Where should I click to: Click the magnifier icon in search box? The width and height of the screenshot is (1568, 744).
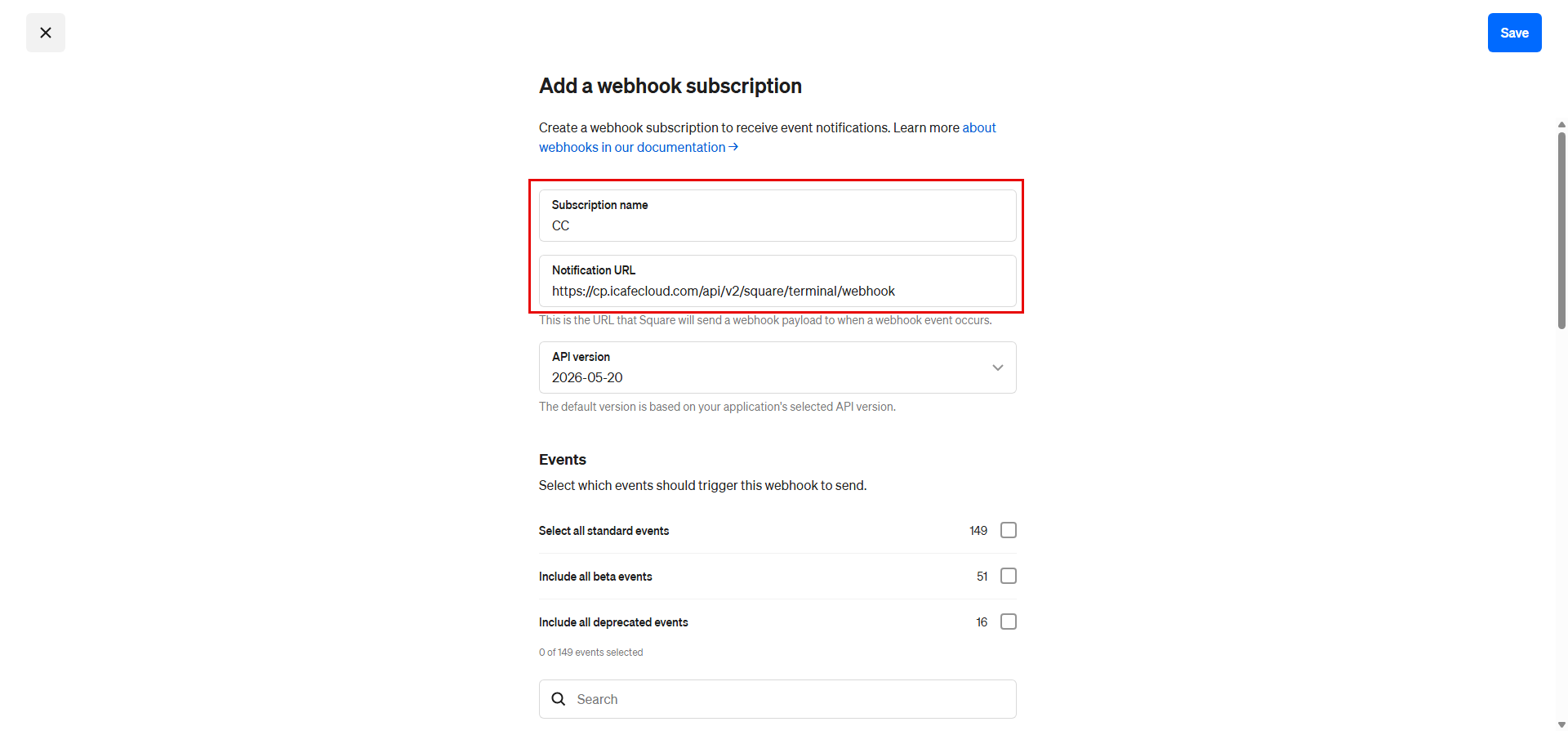pyautogui.click(x=559, y=699)
